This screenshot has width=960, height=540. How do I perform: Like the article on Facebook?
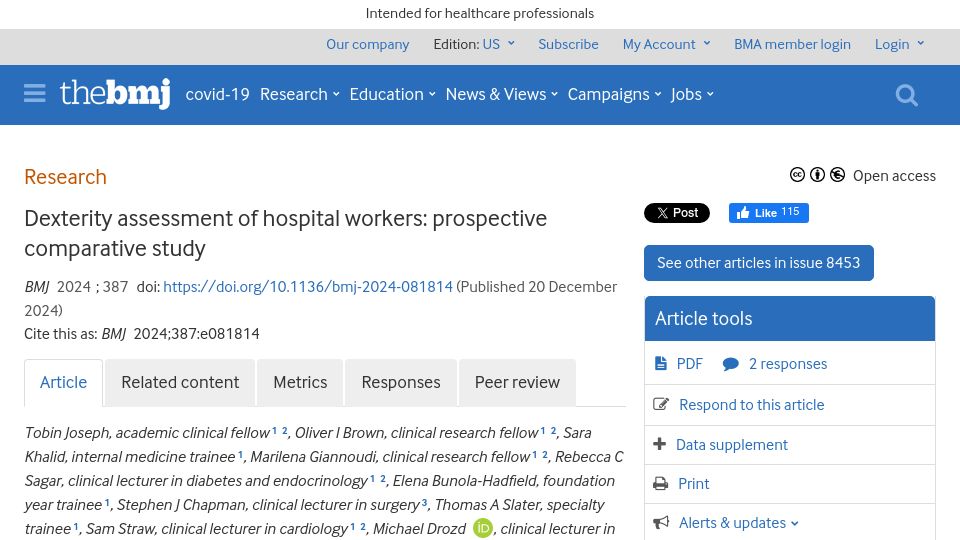[x=768, y=213]
